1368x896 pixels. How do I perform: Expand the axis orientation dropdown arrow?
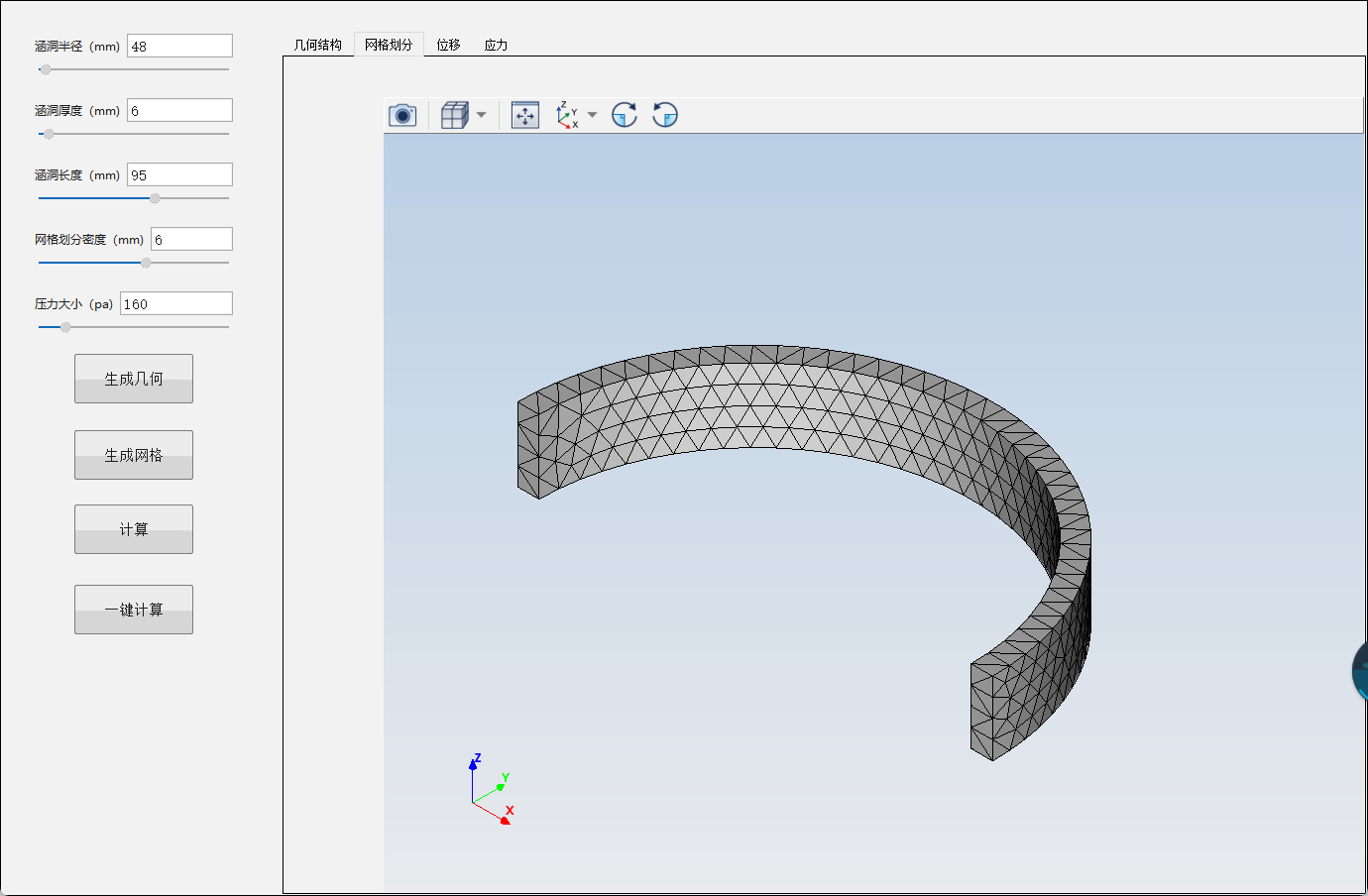point(593,115)
